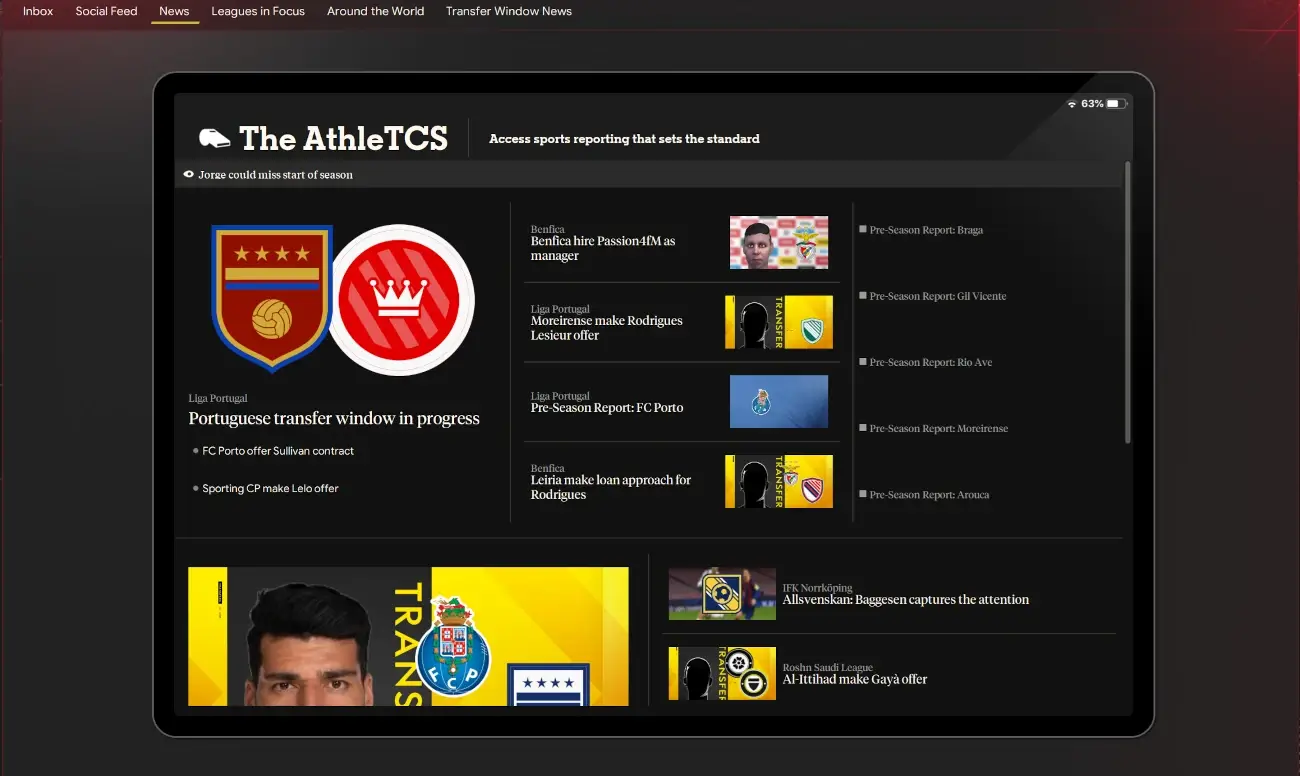Open Pre-Season Report: Braga
Viewport: 1300px width, 776px height.
click(926, 230)
